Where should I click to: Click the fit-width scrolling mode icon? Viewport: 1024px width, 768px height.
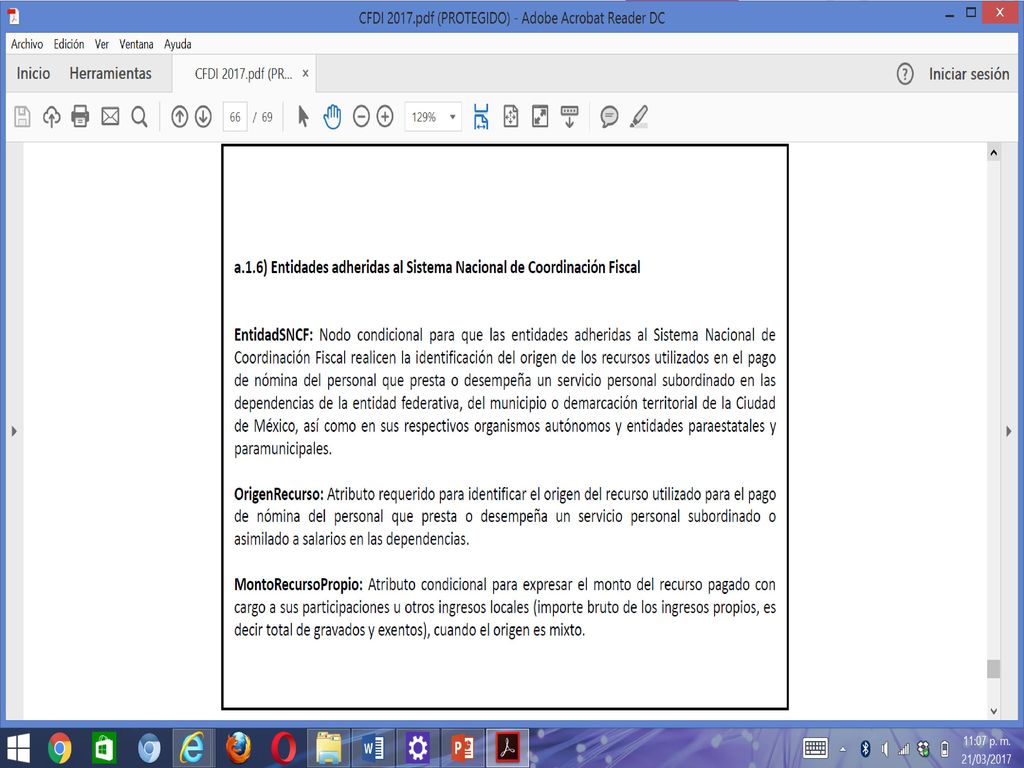481,116
